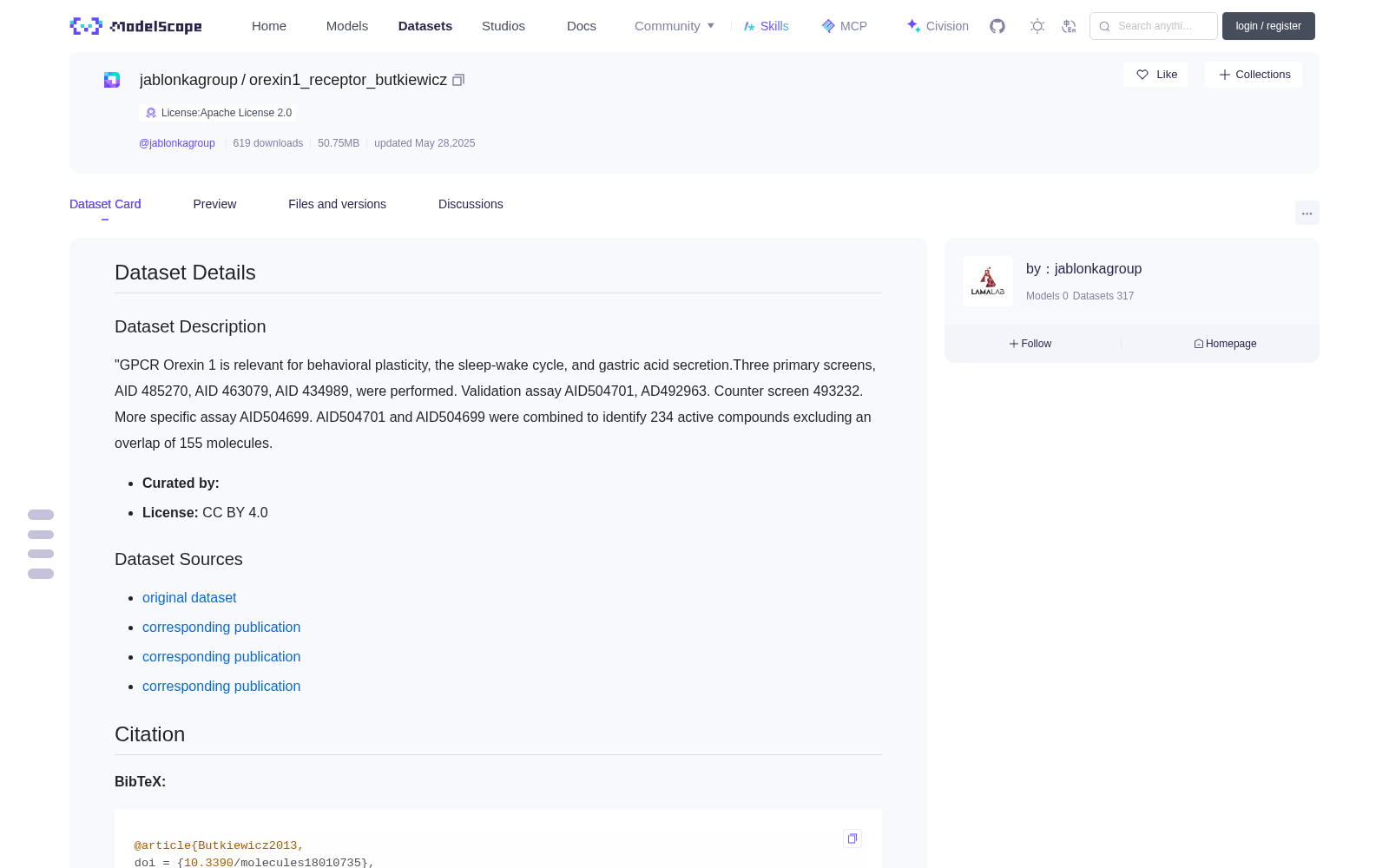Open the @jablonkagroup profile link
Viewport: 1389px width, 868px height.
(177, 143)
